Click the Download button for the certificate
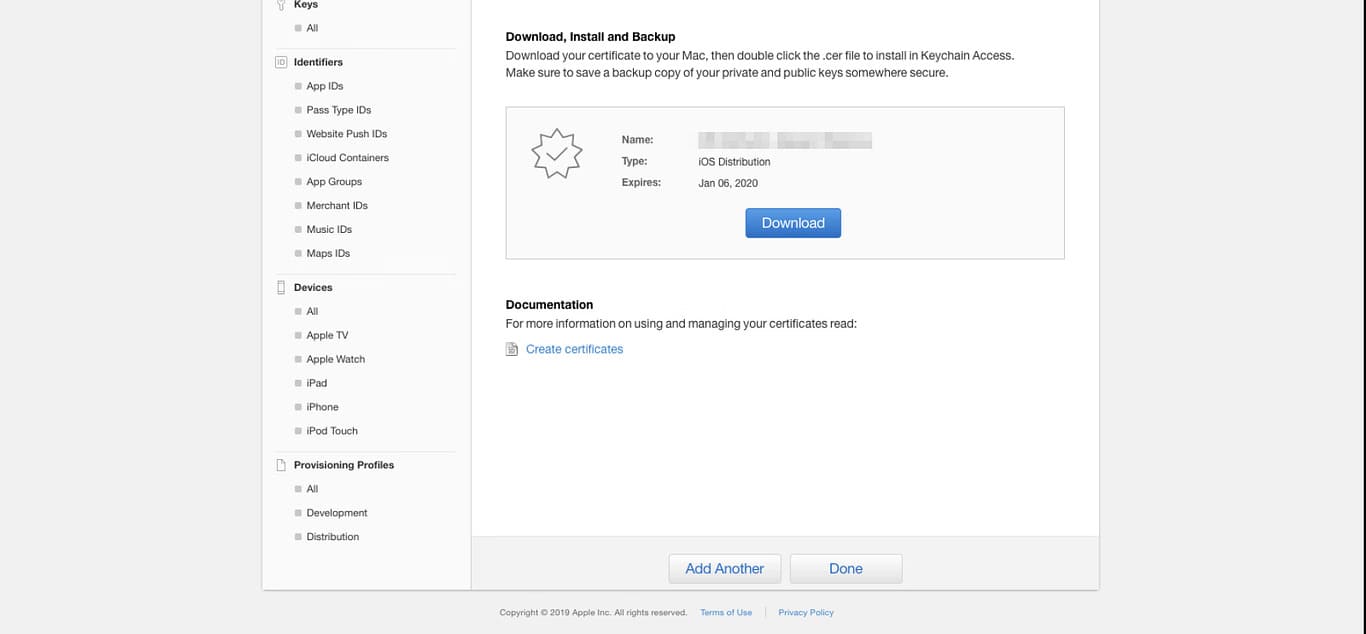 click(x=792, y=222)
